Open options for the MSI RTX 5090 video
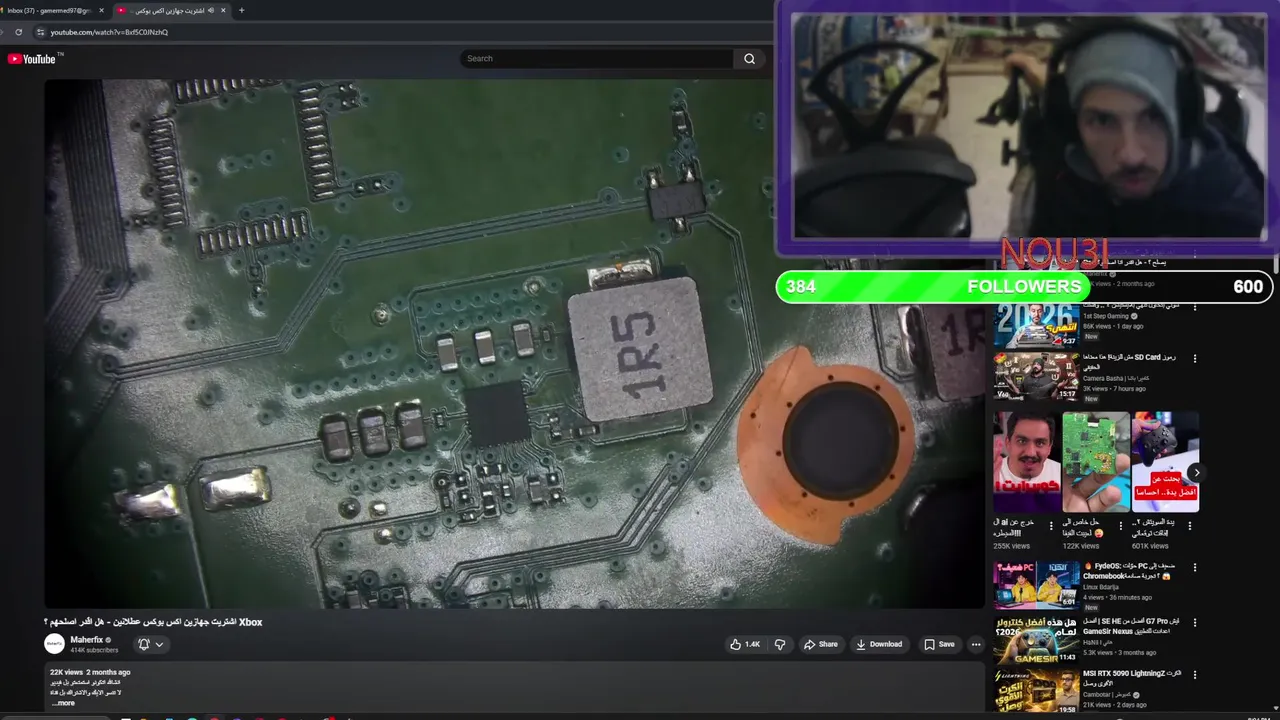Image resolution: width=1280 pixels, height=720 pixels. 1194,675
